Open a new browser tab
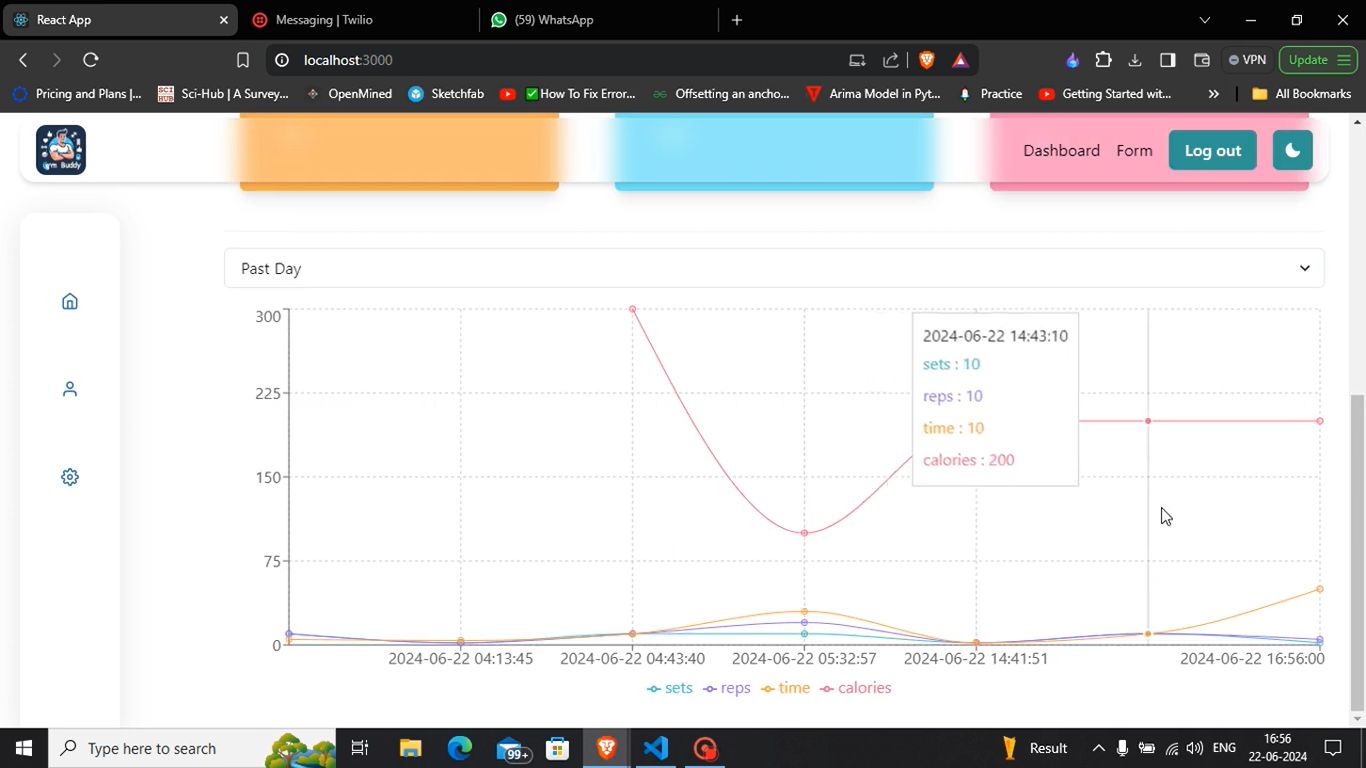1366x768 pixels. point(737,20)
